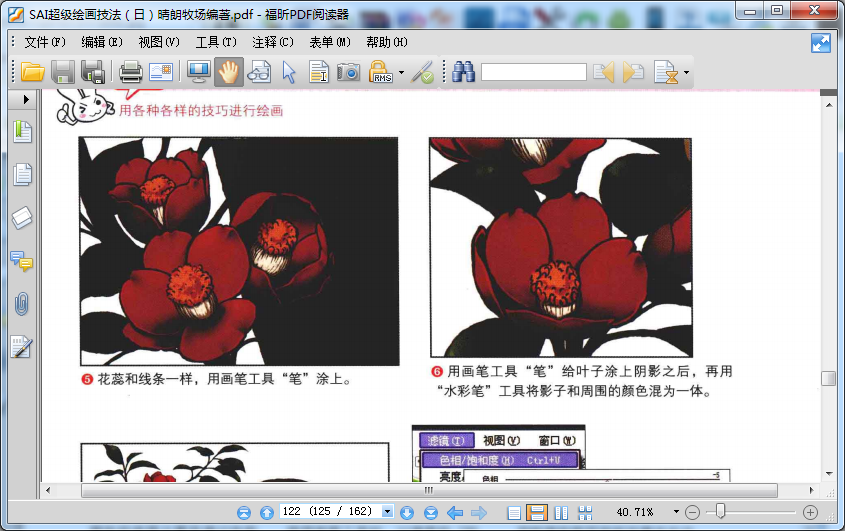Click the page number field 122

tap(330, 511)
